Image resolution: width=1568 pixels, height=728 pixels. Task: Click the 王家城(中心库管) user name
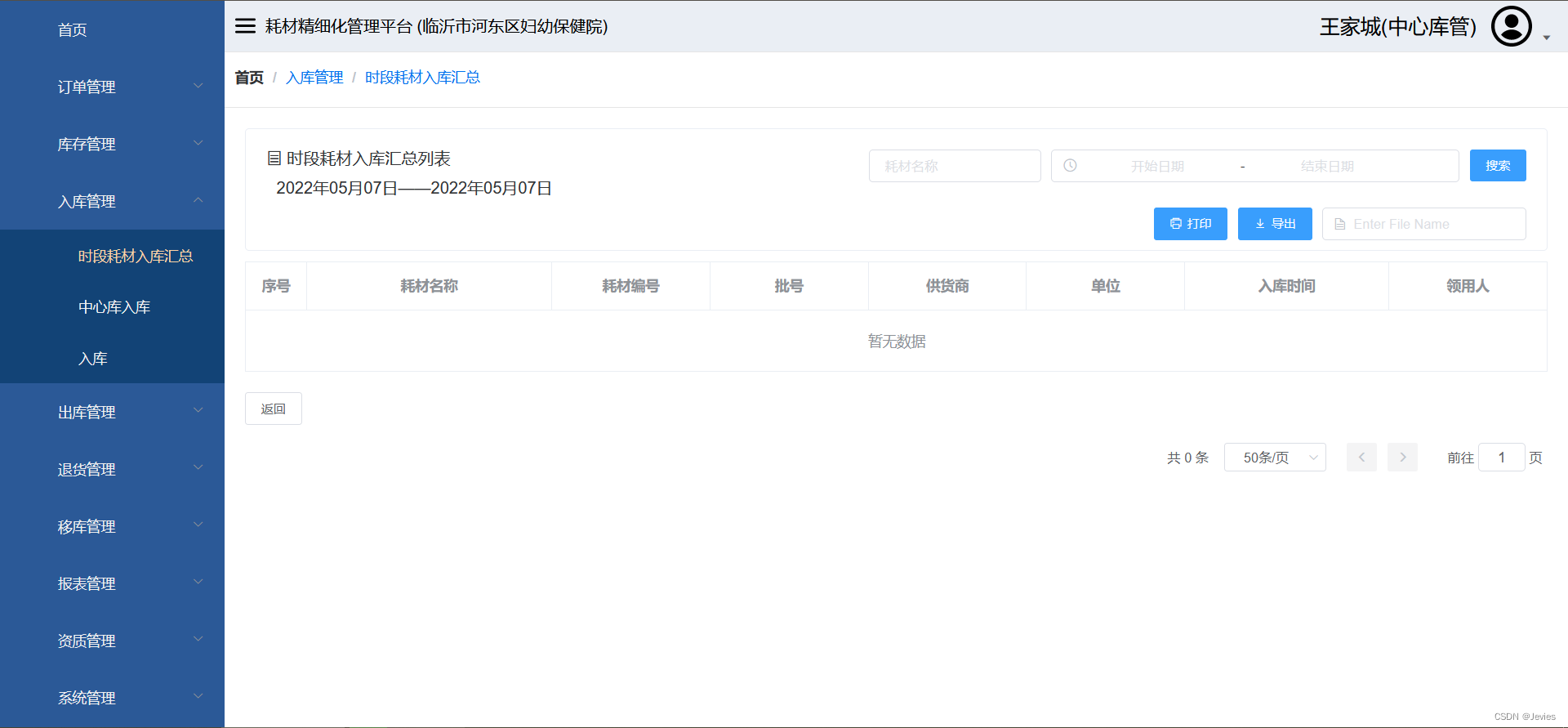coord(1398,27)
